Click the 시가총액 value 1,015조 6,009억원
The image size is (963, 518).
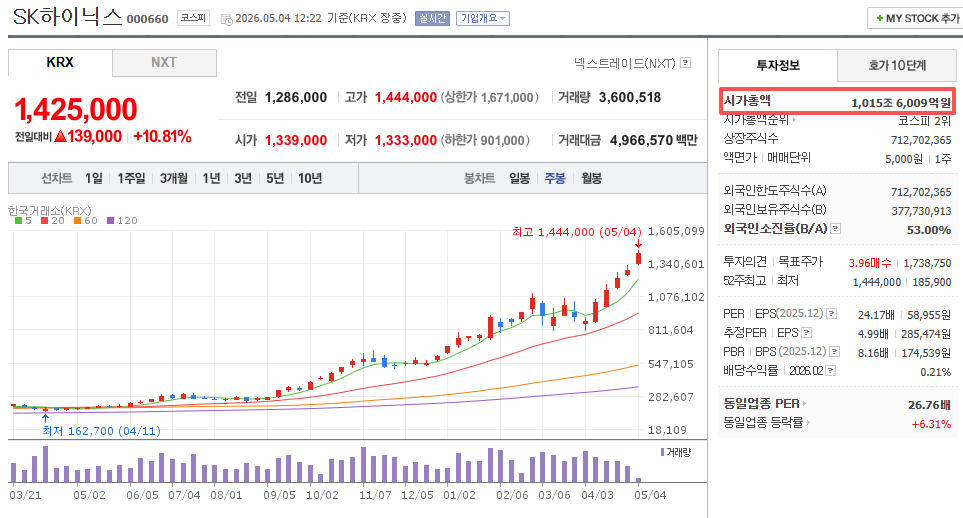901,103
